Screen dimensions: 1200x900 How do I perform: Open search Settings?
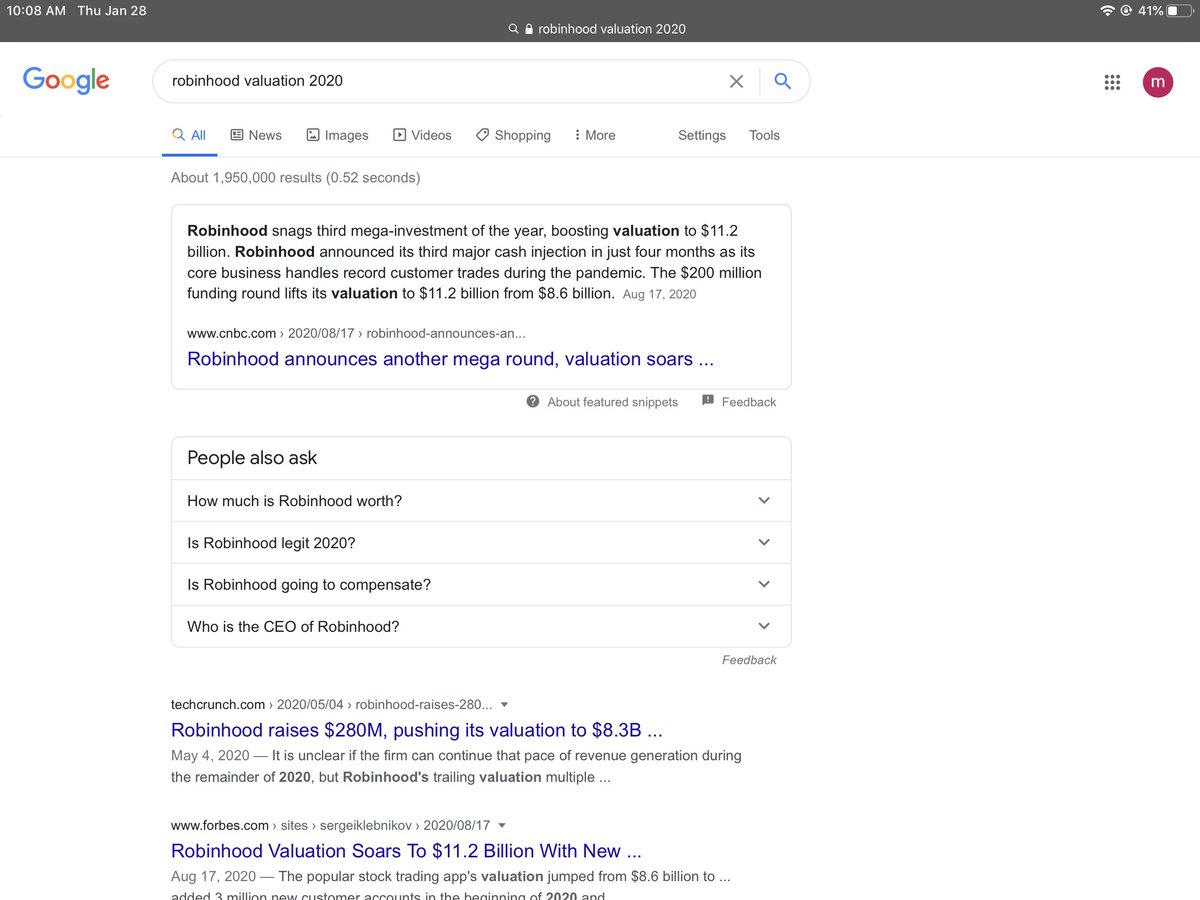(702, 135)
